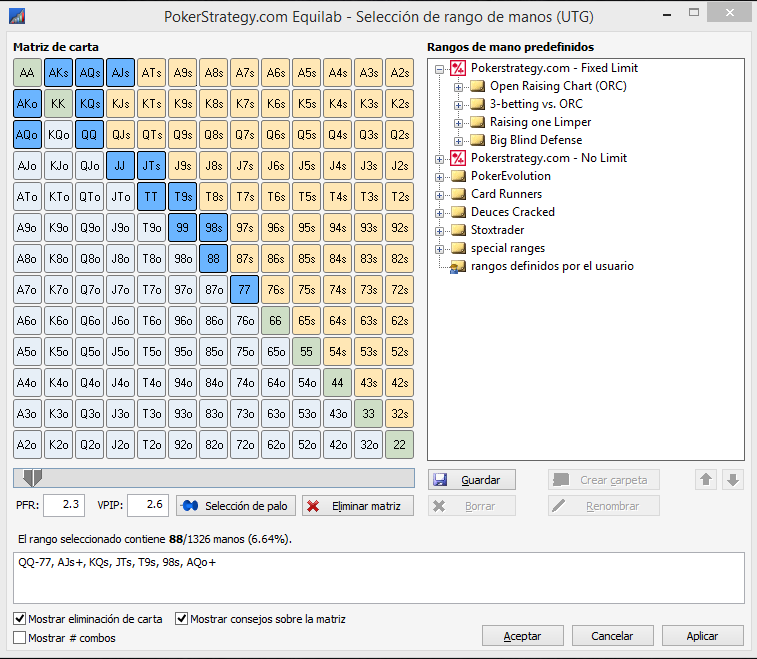Click the range percentage slider handle

point(33,477)
